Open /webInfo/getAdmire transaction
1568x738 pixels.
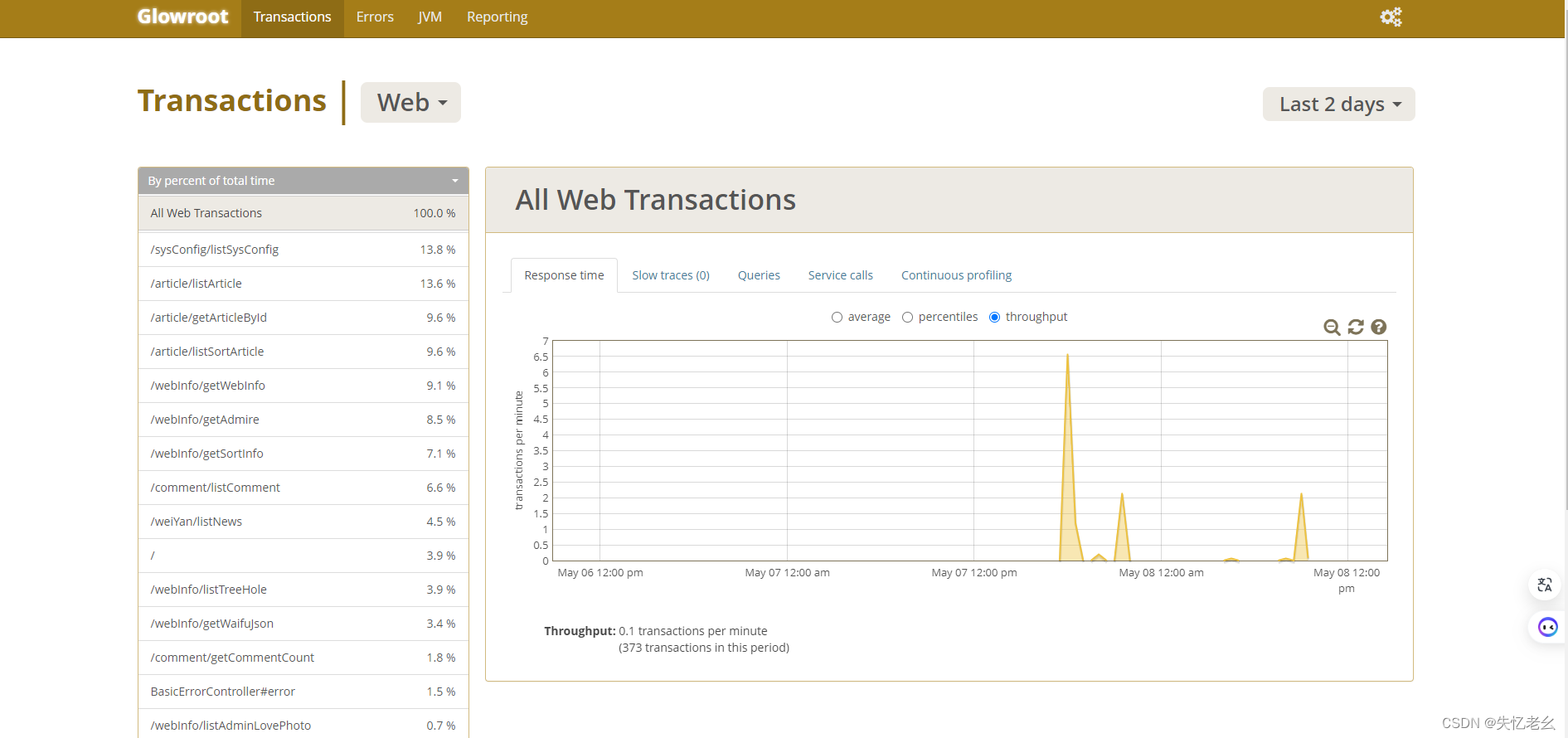(x=303, y=420)
